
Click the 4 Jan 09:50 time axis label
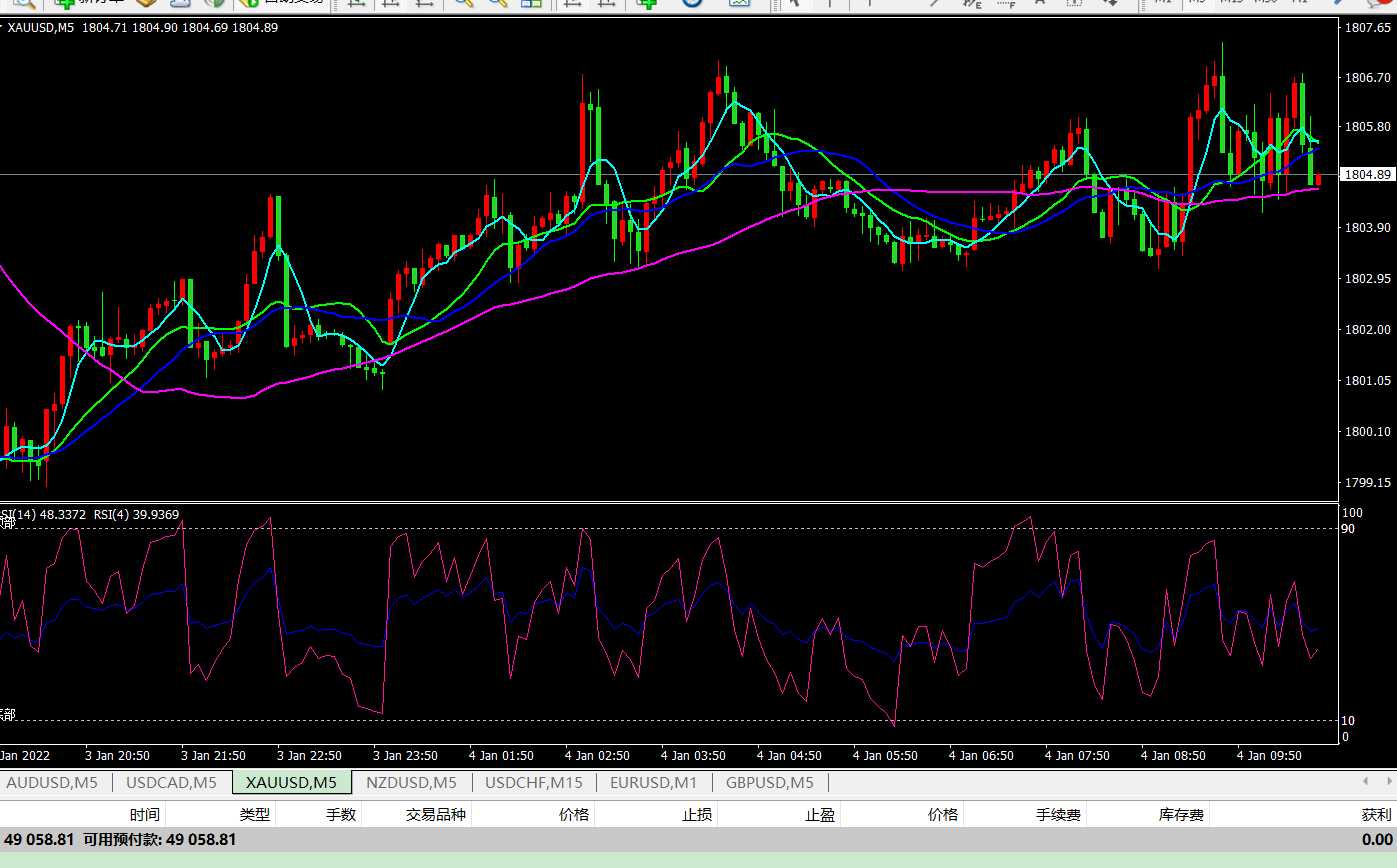(1269, 756)
